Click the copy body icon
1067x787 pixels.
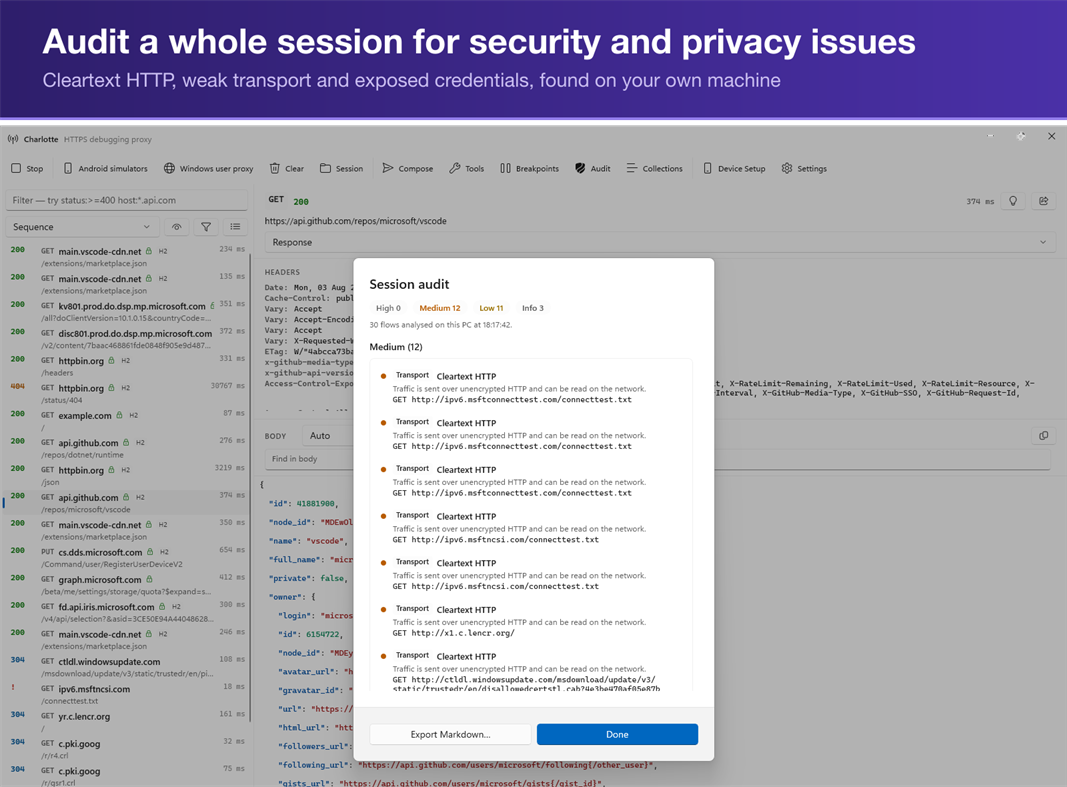[1043, 436]
